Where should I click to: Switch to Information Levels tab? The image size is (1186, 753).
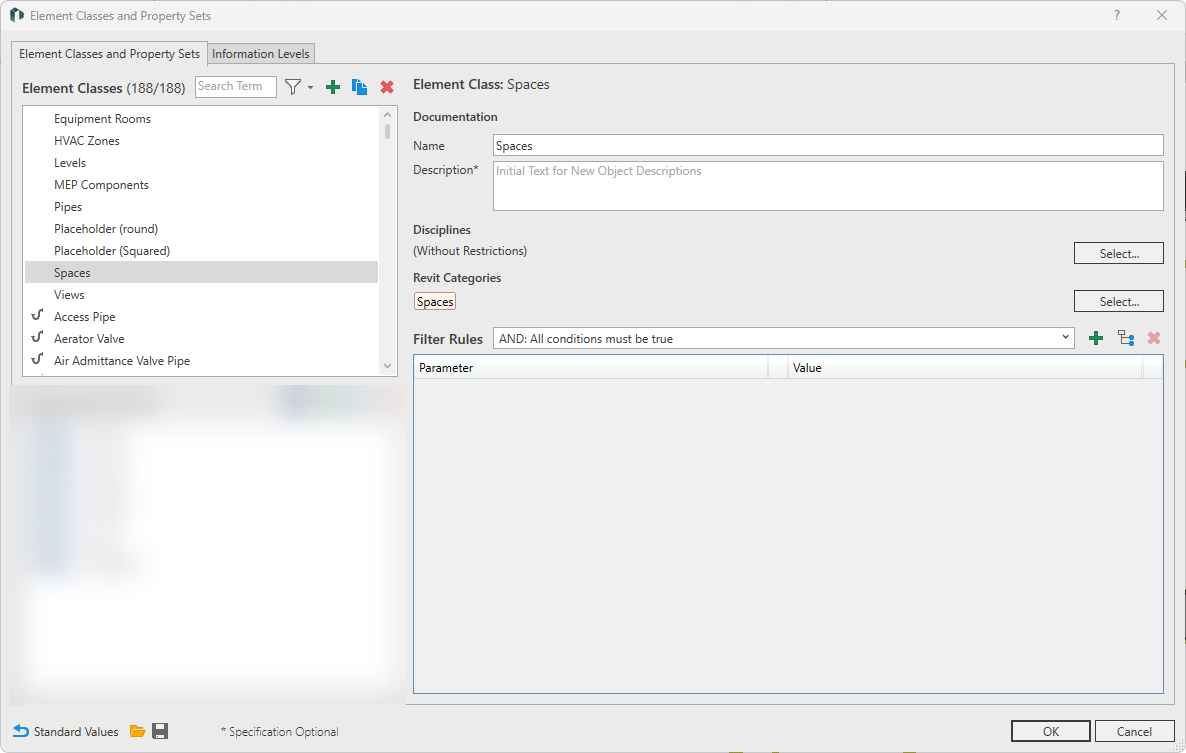pos(260,54)
